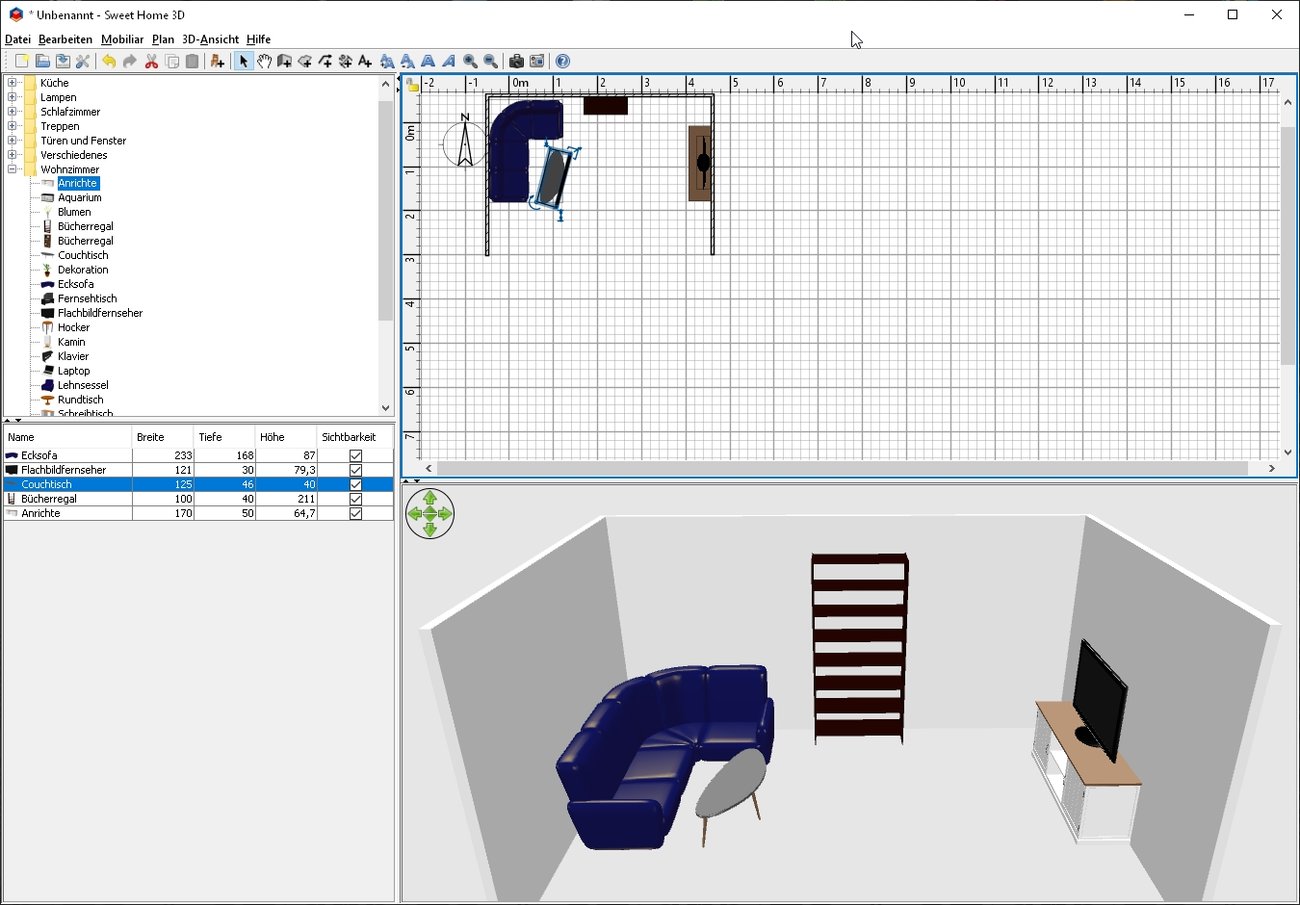Add selected furniture to the plan

click(x=218, y=60)
